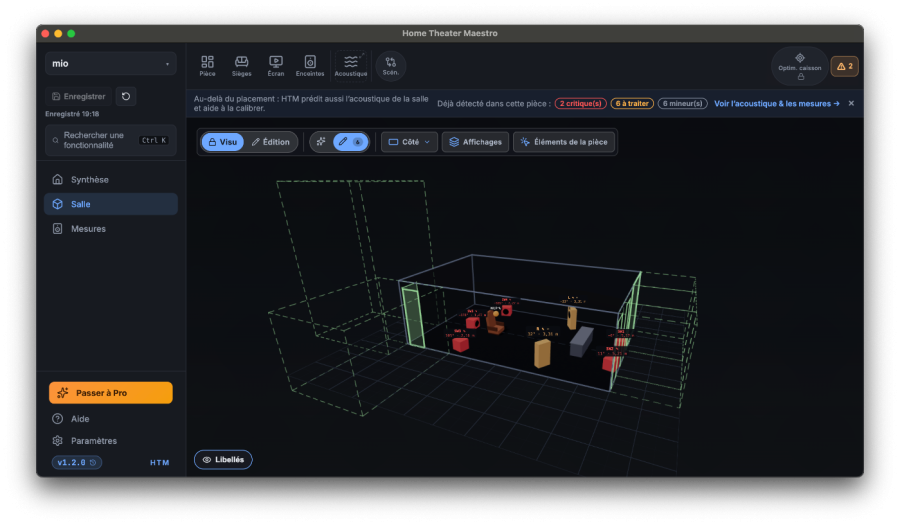Open the Enceintes speaker tool
The image size is (900, 525).
point(310,66)
